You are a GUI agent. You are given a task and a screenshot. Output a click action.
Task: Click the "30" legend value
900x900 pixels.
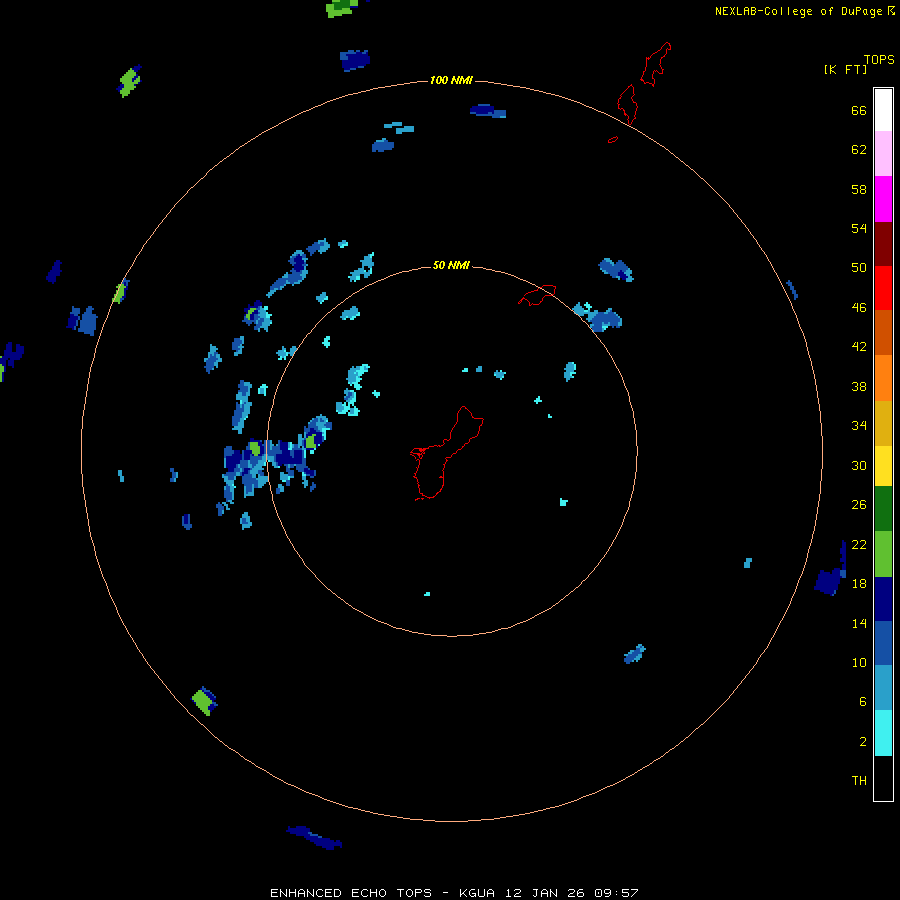tap(859, 465)
